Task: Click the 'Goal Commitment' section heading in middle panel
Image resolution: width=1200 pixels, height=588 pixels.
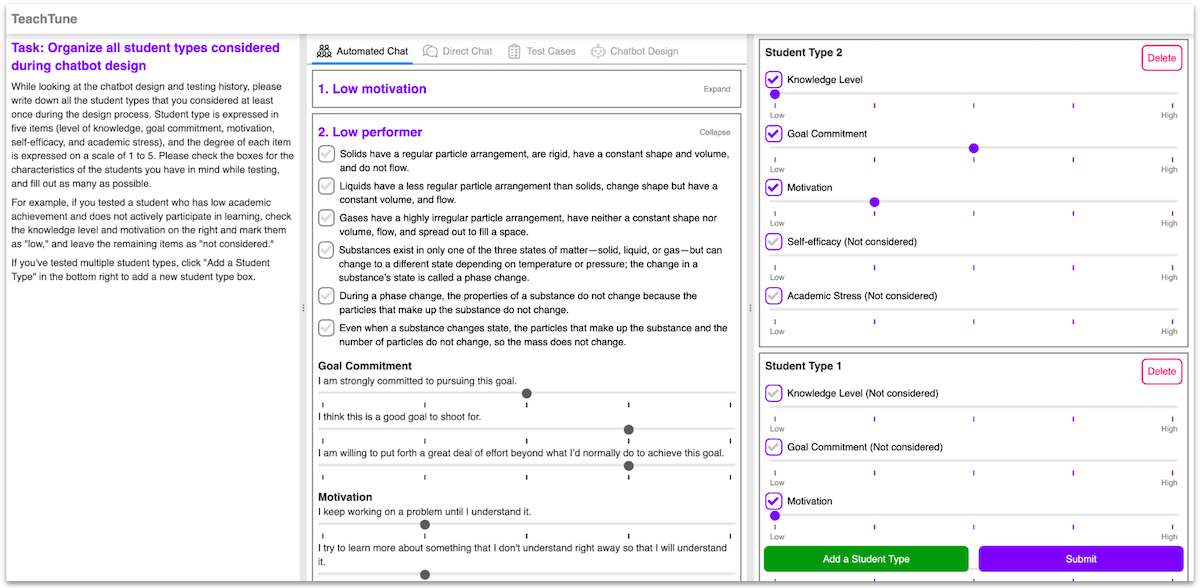Action: 365,366
